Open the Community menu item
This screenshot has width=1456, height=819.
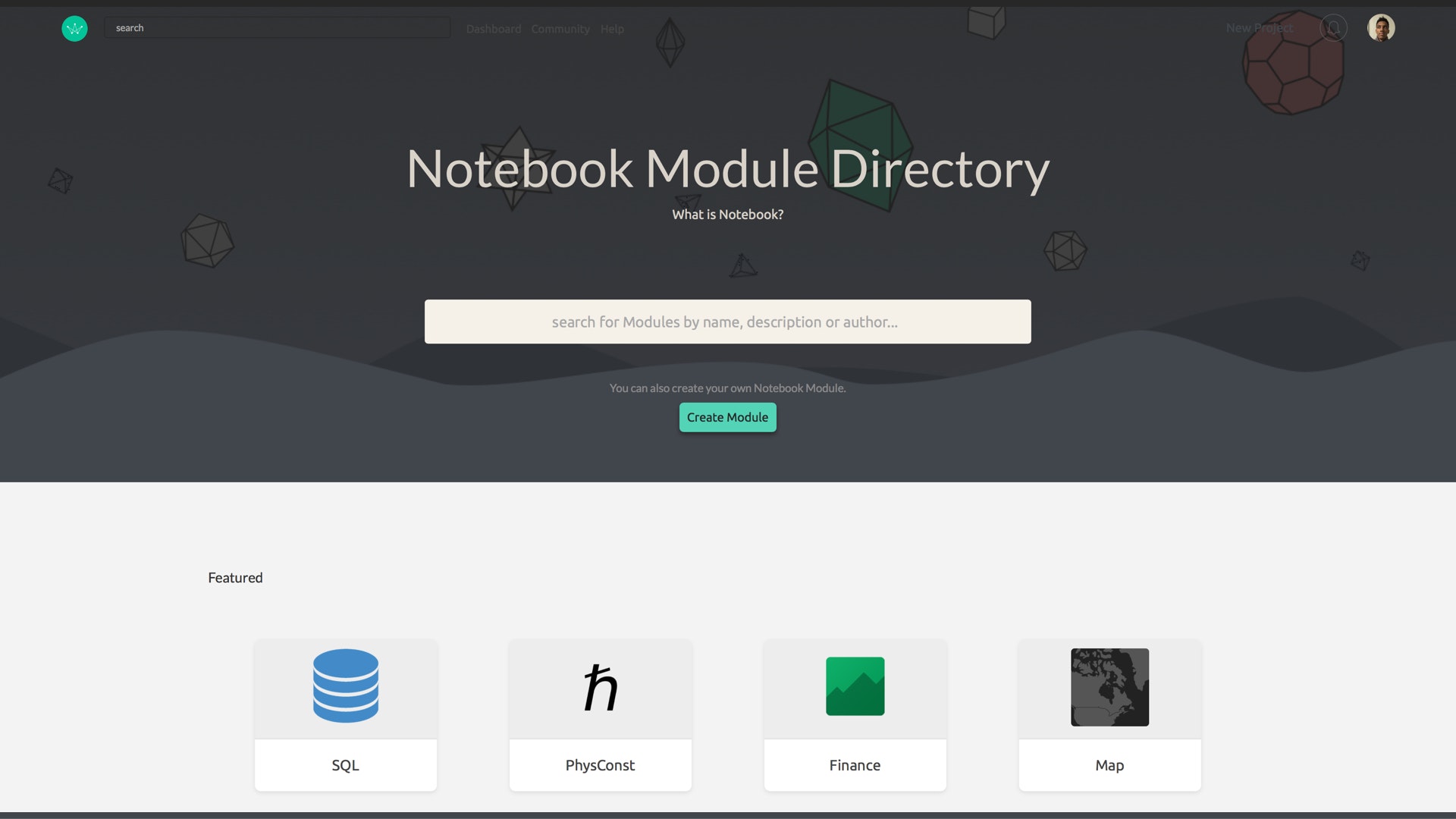pos(560,29)
